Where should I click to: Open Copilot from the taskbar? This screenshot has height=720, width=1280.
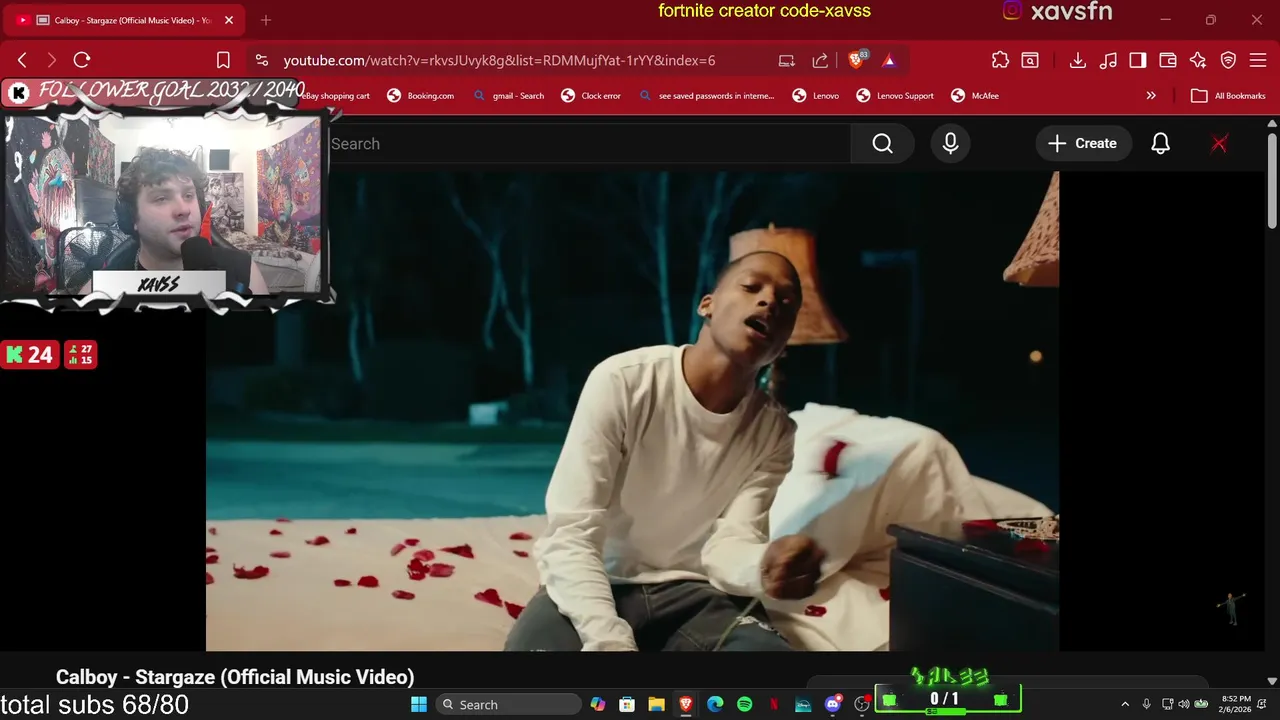coord(597,704)
